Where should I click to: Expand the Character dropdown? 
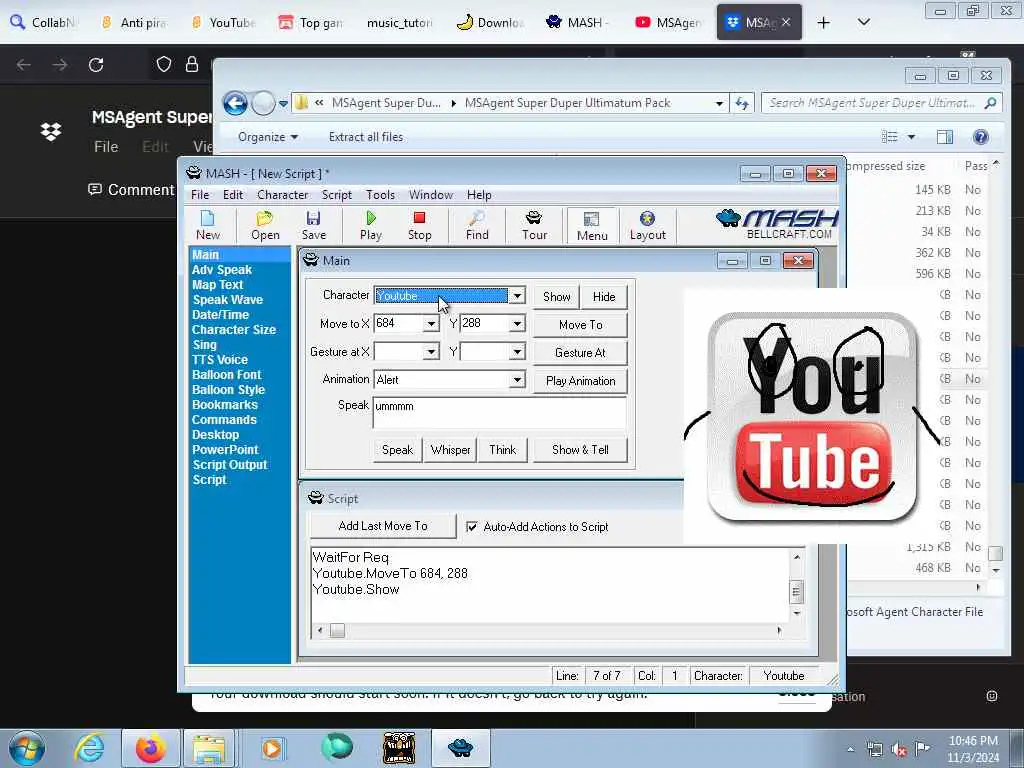pos(517,296)
